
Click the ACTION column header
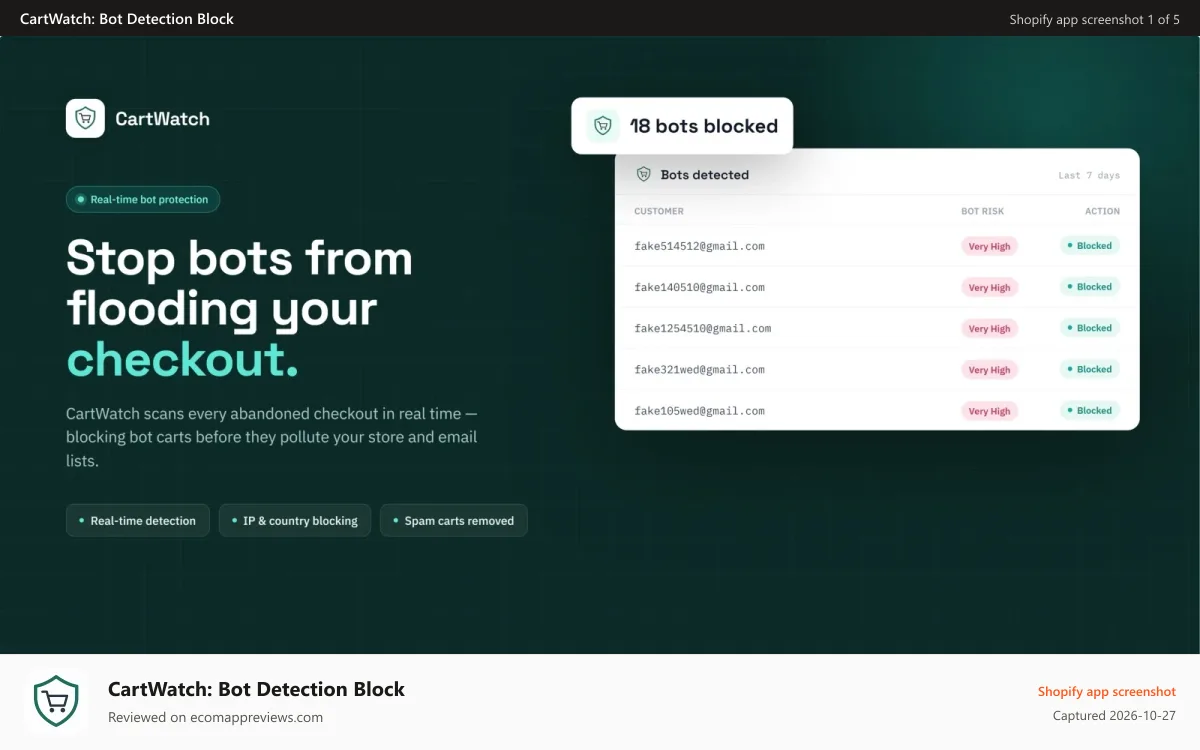coord(1102,211)
